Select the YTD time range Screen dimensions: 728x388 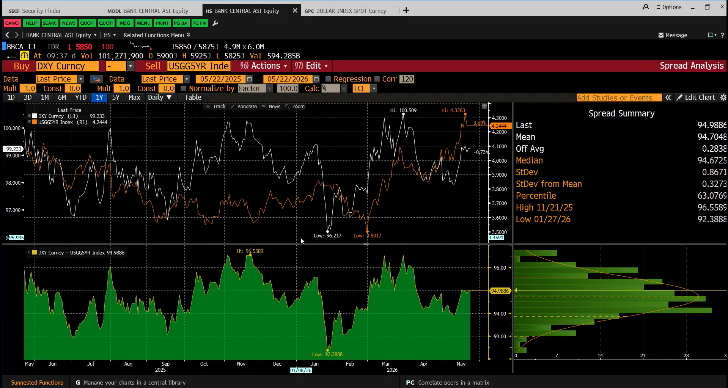coord(80,97)
